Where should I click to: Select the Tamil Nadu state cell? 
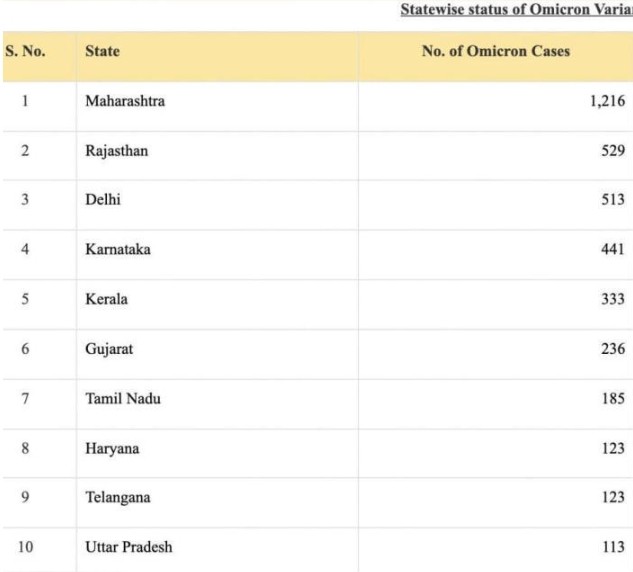point(123,399)
